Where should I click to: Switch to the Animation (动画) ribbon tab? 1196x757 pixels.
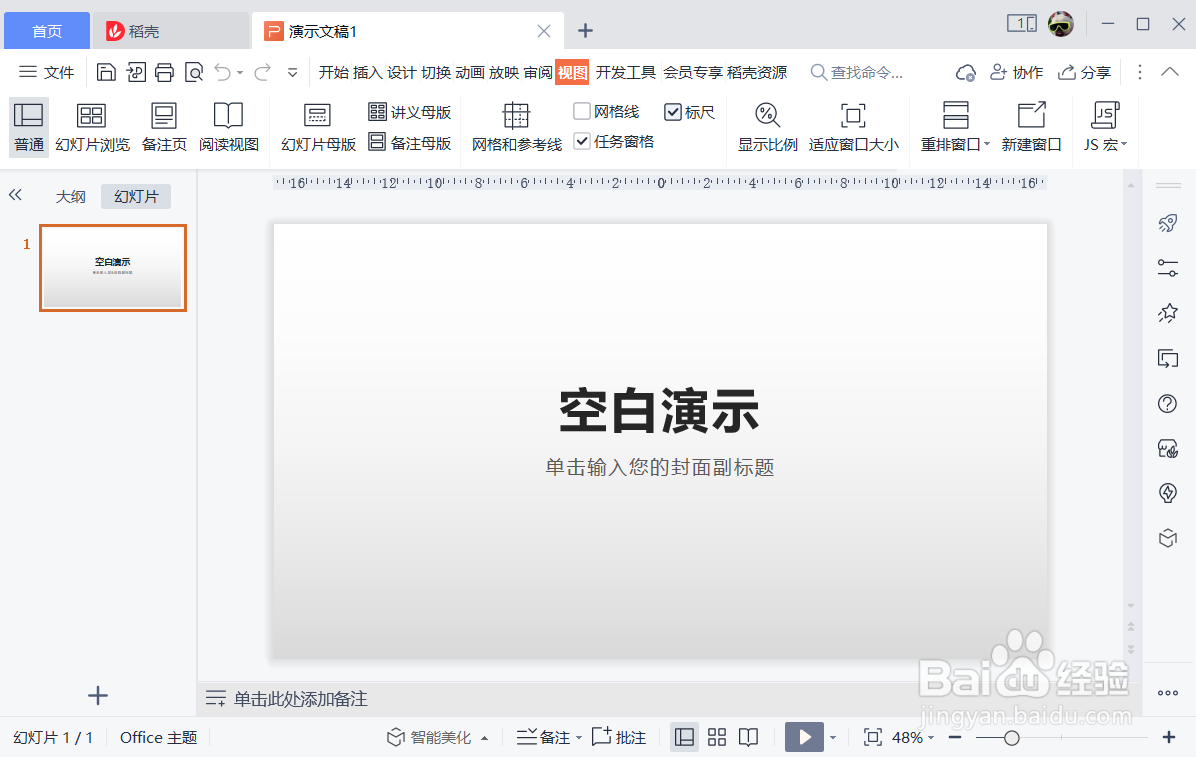click(470, 72)
